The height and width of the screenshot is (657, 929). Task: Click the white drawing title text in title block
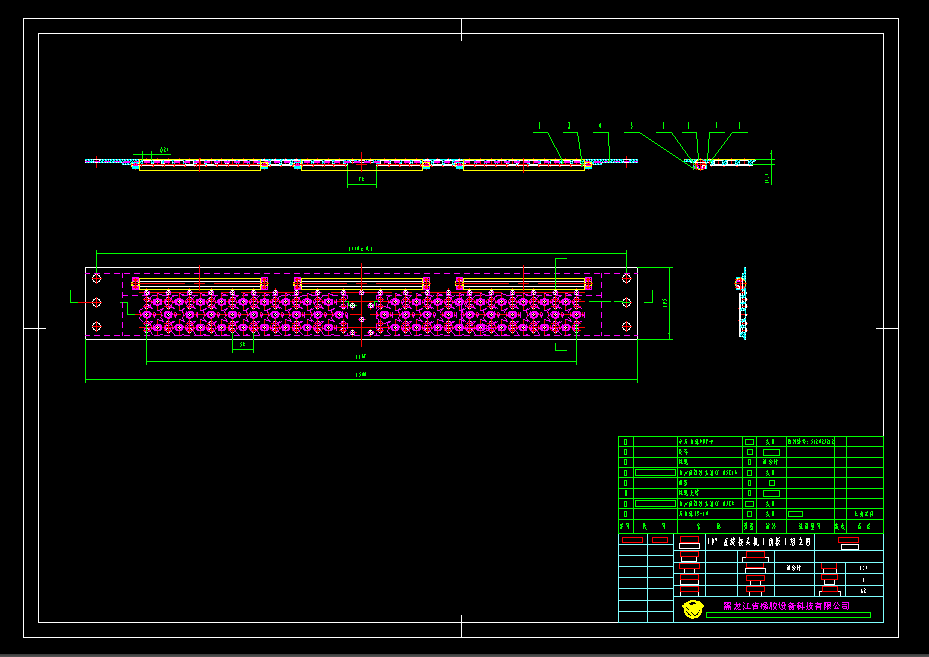(x=759, y=541)
